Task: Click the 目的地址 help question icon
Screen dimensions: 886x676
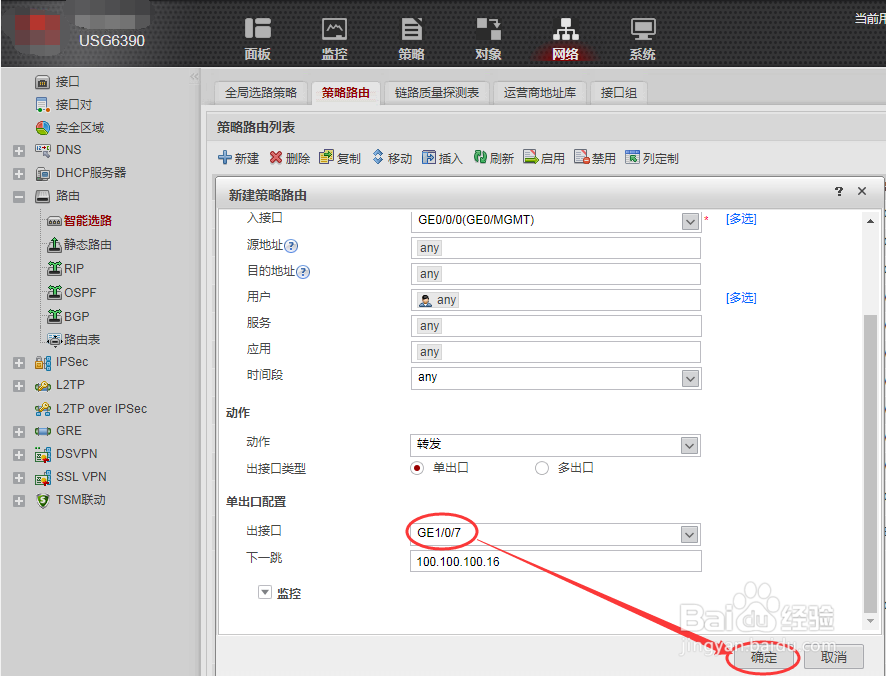Action: (x=303, y=272)
